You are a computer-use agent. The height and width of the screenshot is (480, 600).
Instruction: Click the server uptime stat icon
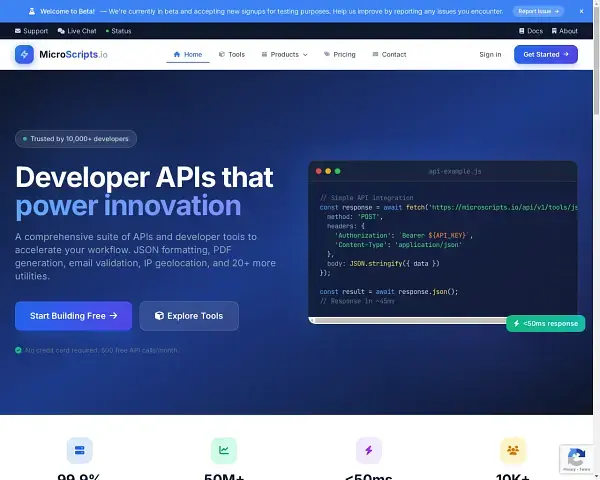tap(78, 450)
